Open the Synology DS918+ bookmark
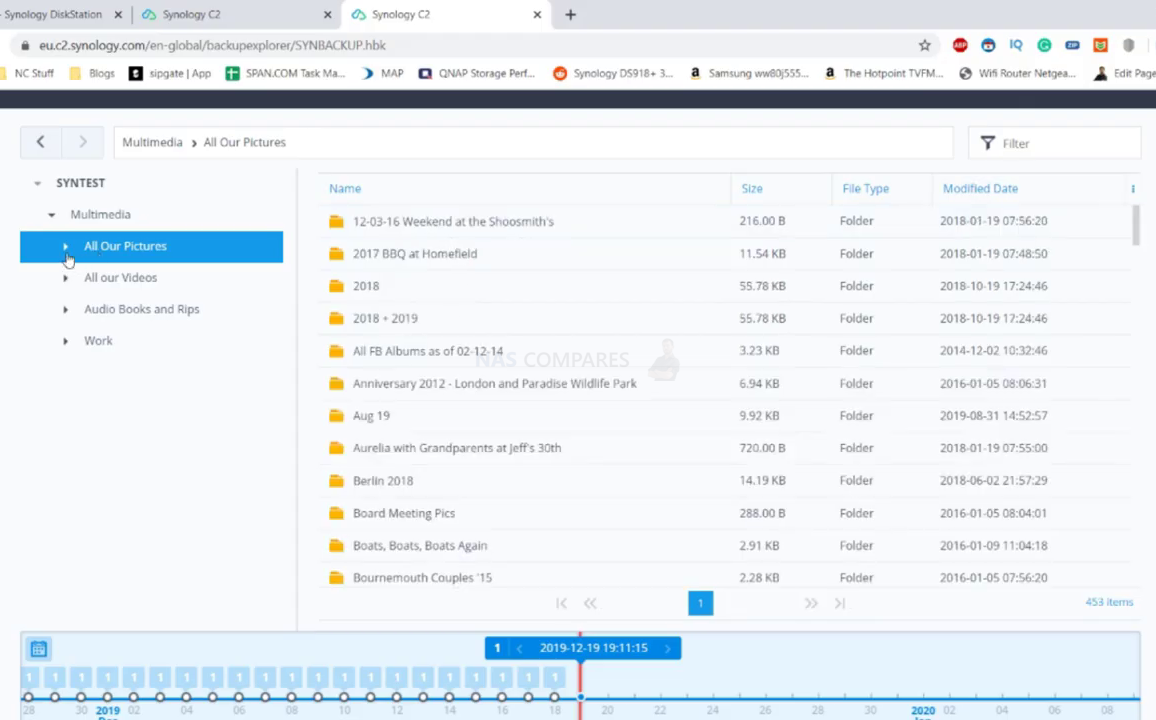This screenshot has width=1156, height=720. [x=613, y=73]
